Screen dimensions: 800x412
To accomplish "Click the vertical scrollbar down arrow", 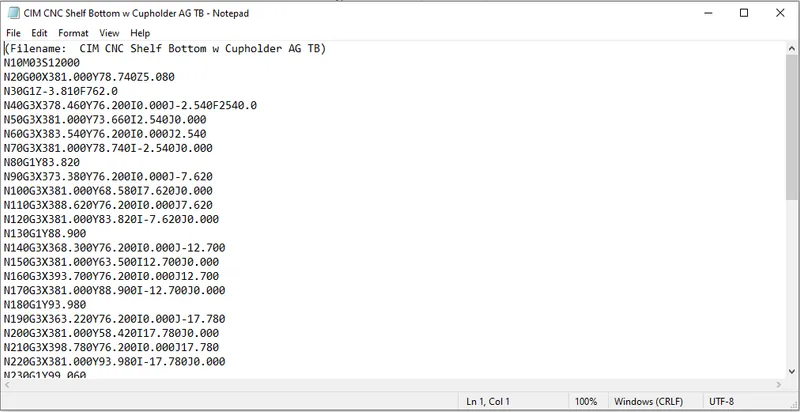I will click(792, 371).
